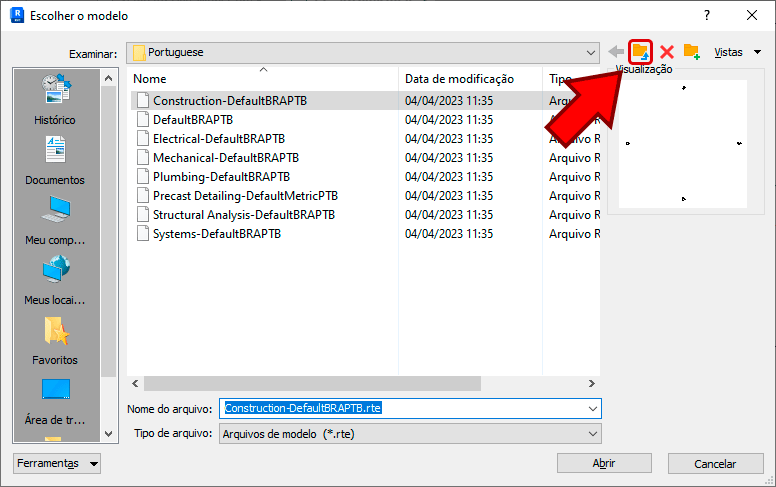Open the Ferramentas dropdown
Screen dimensions: 776x487
[57, 464]
